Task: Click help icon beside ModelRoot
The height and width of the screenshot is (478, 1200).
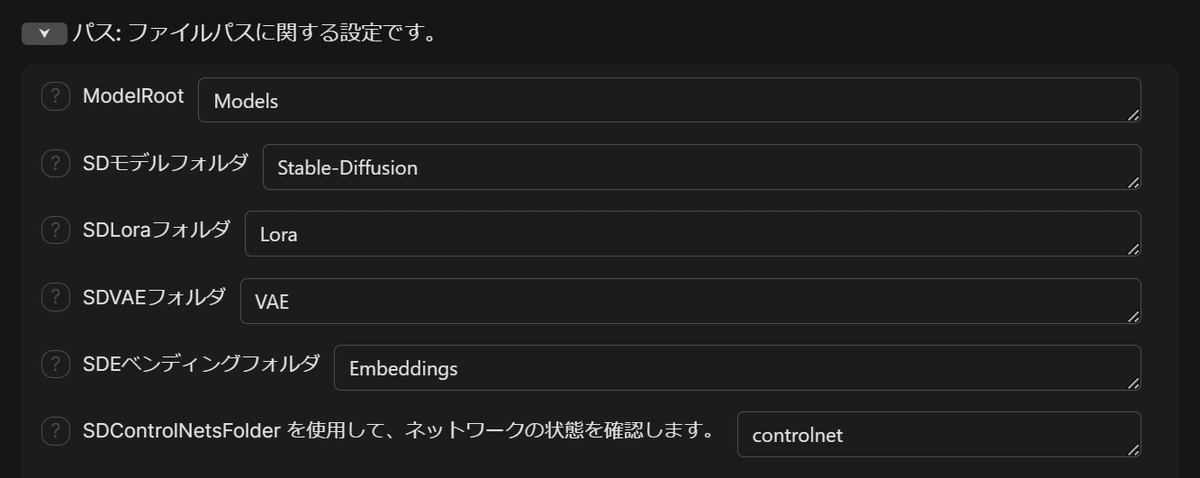Action: tap(55, 96)
